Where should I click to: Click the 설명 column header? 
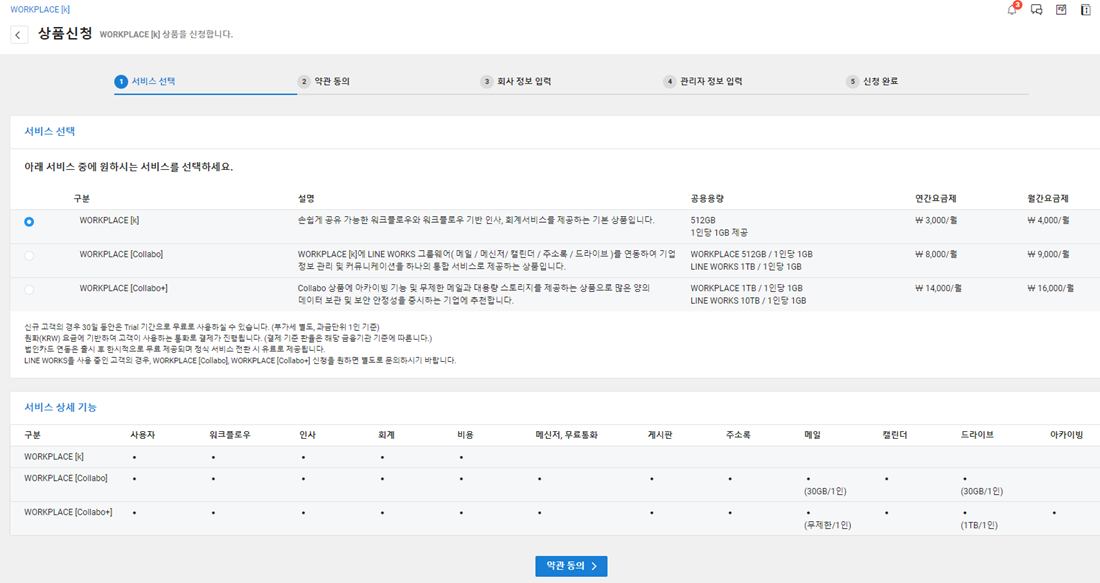pos(306,199)
